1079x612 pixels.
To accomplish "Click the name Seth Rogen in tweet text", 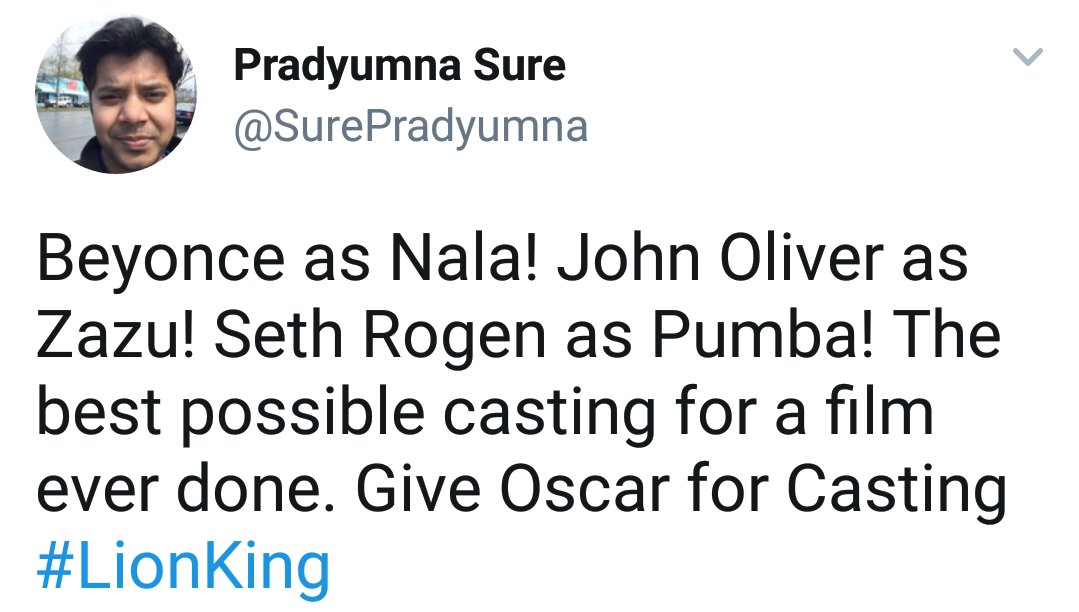I will 381,336.
